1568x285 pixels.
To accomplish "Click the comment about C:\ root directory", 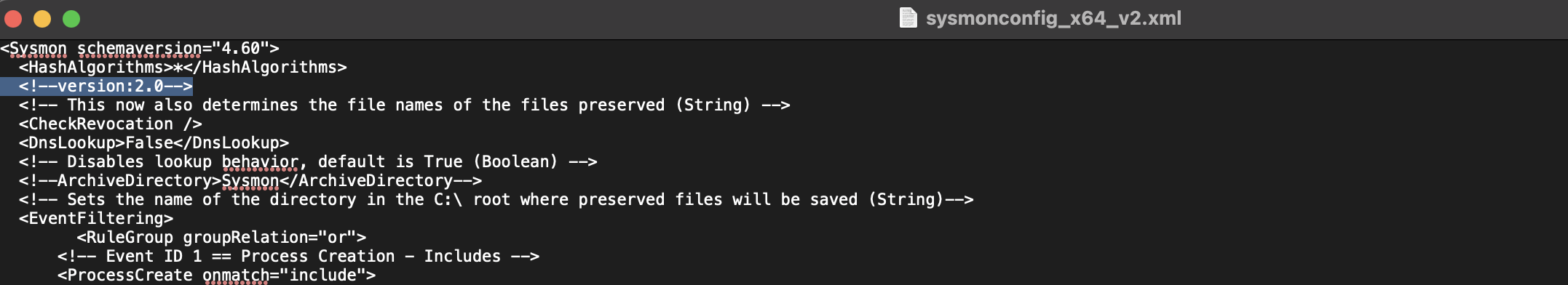I will [x=496, y=200].
